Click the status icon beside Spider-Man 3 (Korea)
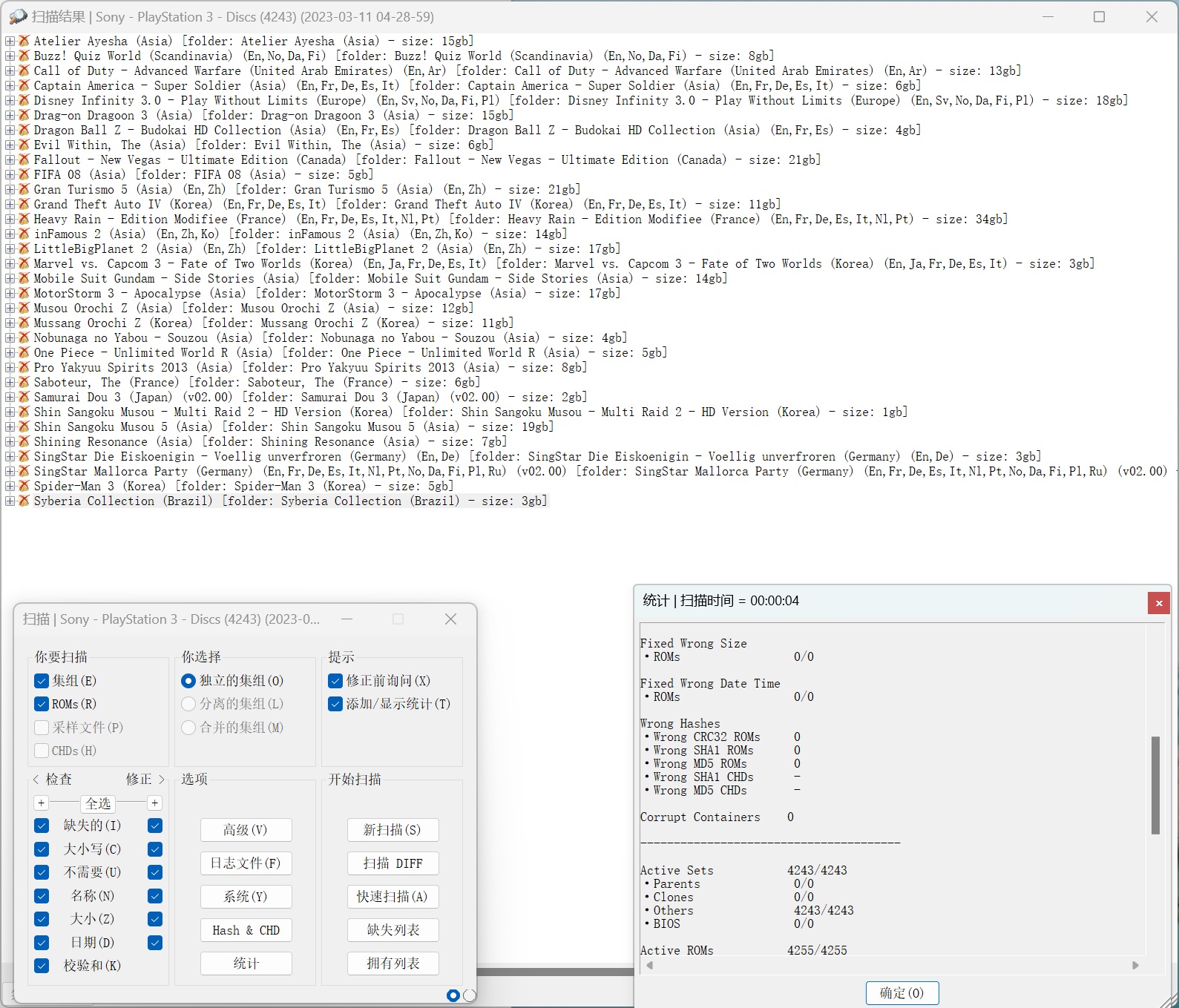Image resolution: width=1179 pixels, height=1008 pixels. [x=24, y=487]
